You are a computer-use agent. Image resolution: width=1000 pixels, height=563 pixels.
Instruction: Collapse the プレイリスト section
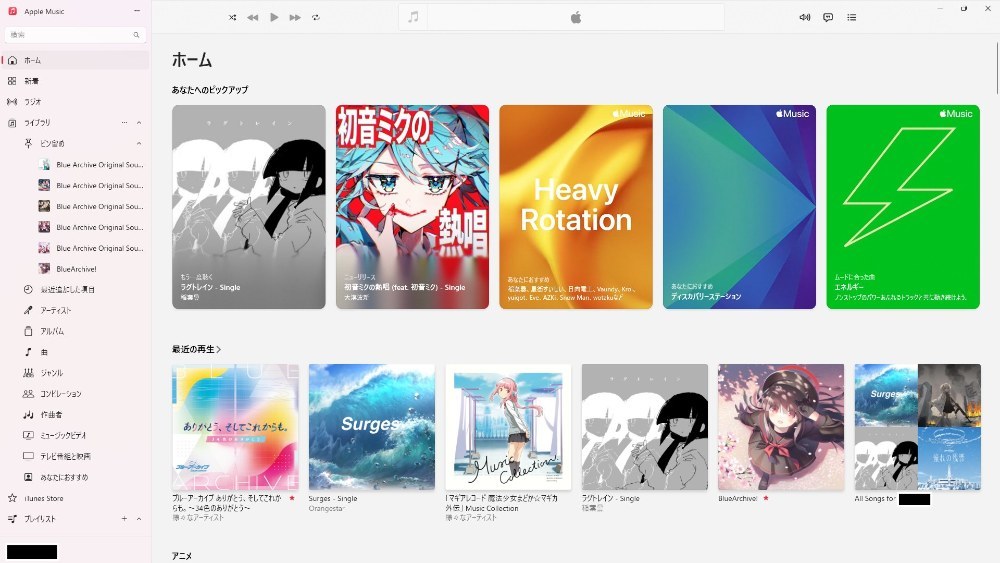139,519
